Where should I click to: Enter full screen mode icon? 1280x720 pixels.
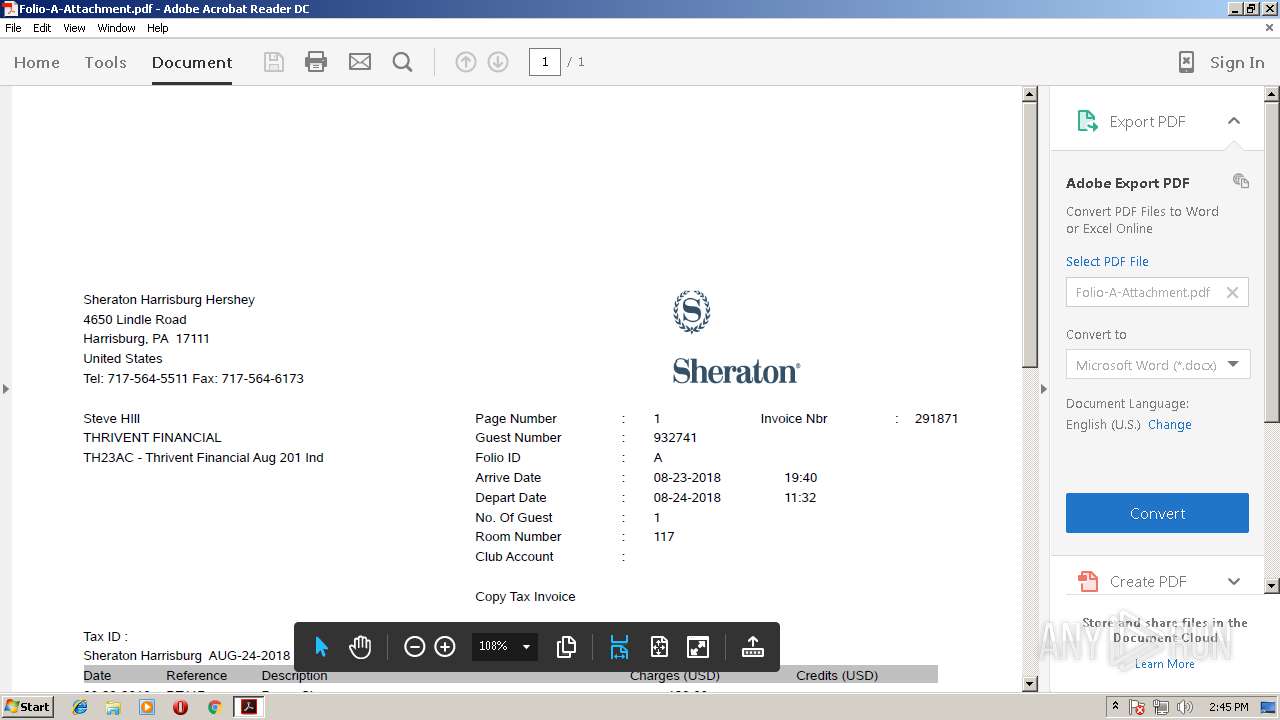point(698,647)
